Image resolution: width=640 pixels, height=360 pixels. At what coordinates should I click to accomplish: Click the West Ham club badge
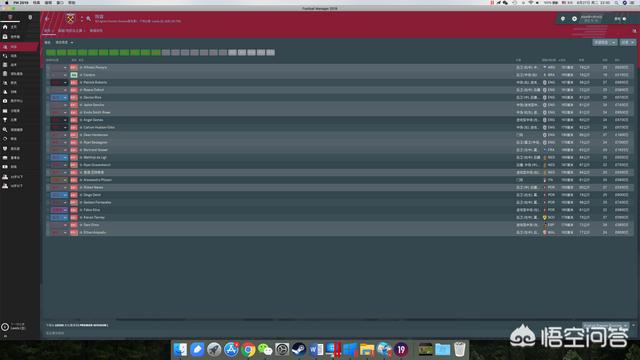(x=71, y=19)
